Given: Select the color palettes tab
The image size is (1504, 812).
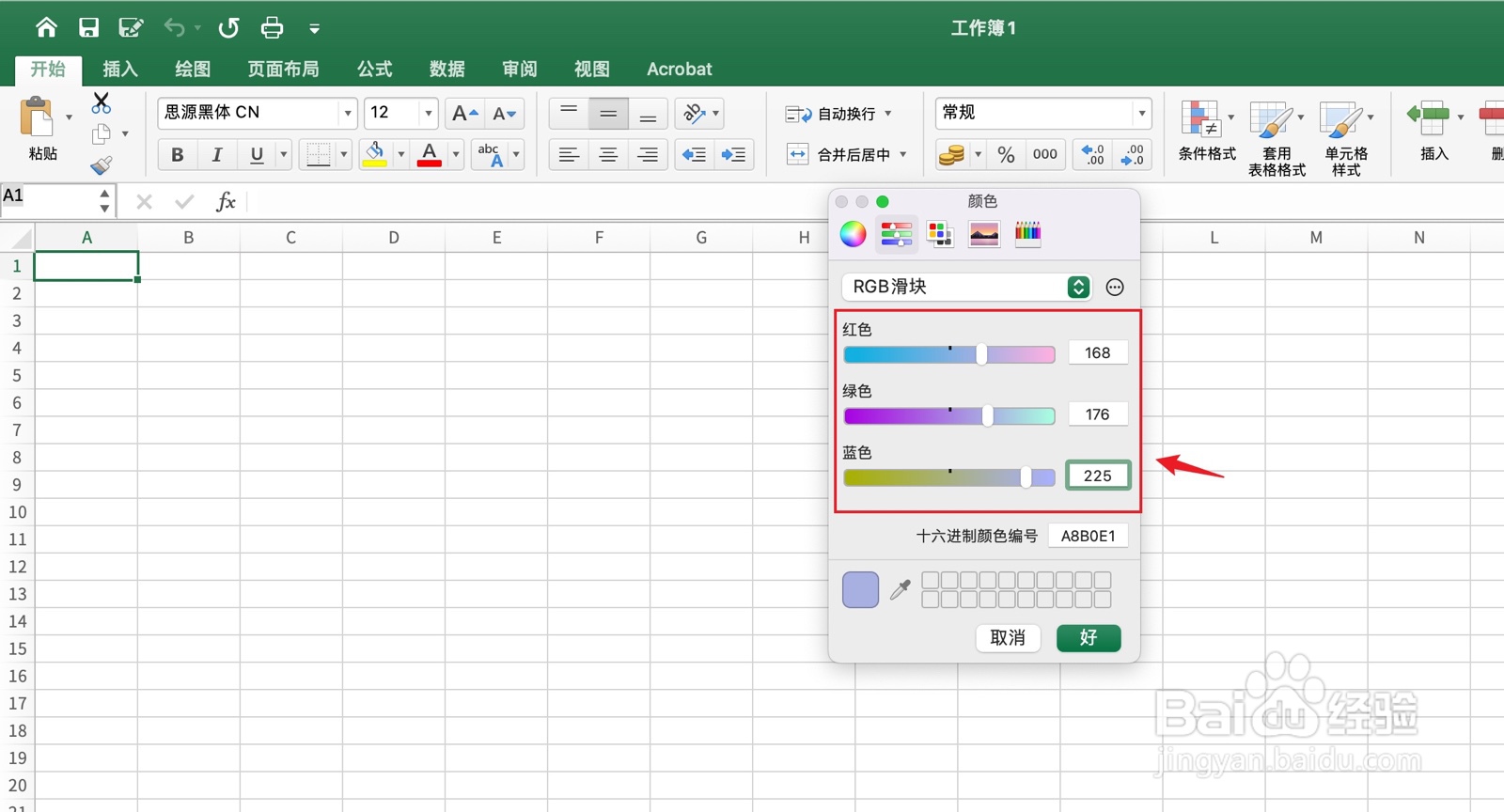Looking at the screenshot, I should click(x=940, y=234).
